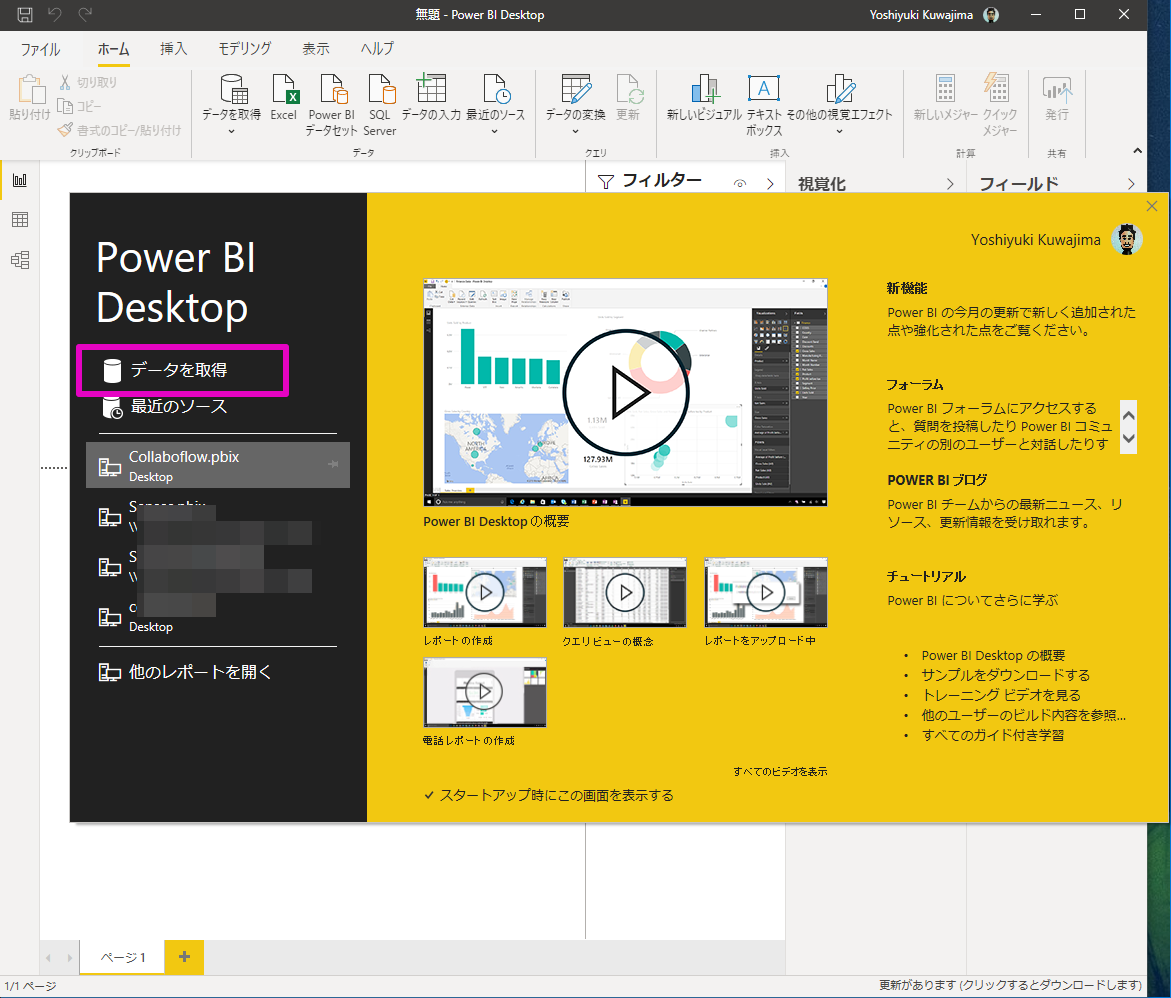Image resolution: width=1171 pixels, height=998 pixels.
Task: Play the レポートの作成 video thumbnail
Action: pyautogui.click(x=485, y=592)
